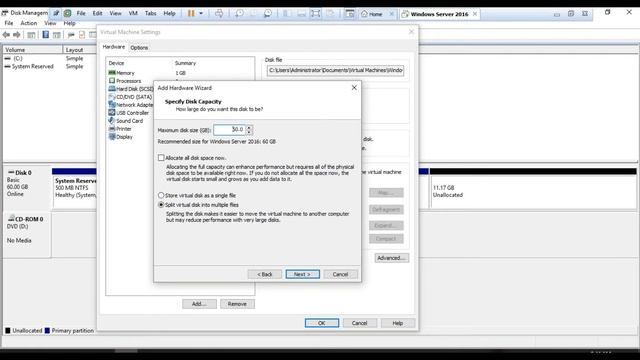Click the Disk Management forward arrow icon
This screenshot has width=640, height=360.
coord(17,35)
